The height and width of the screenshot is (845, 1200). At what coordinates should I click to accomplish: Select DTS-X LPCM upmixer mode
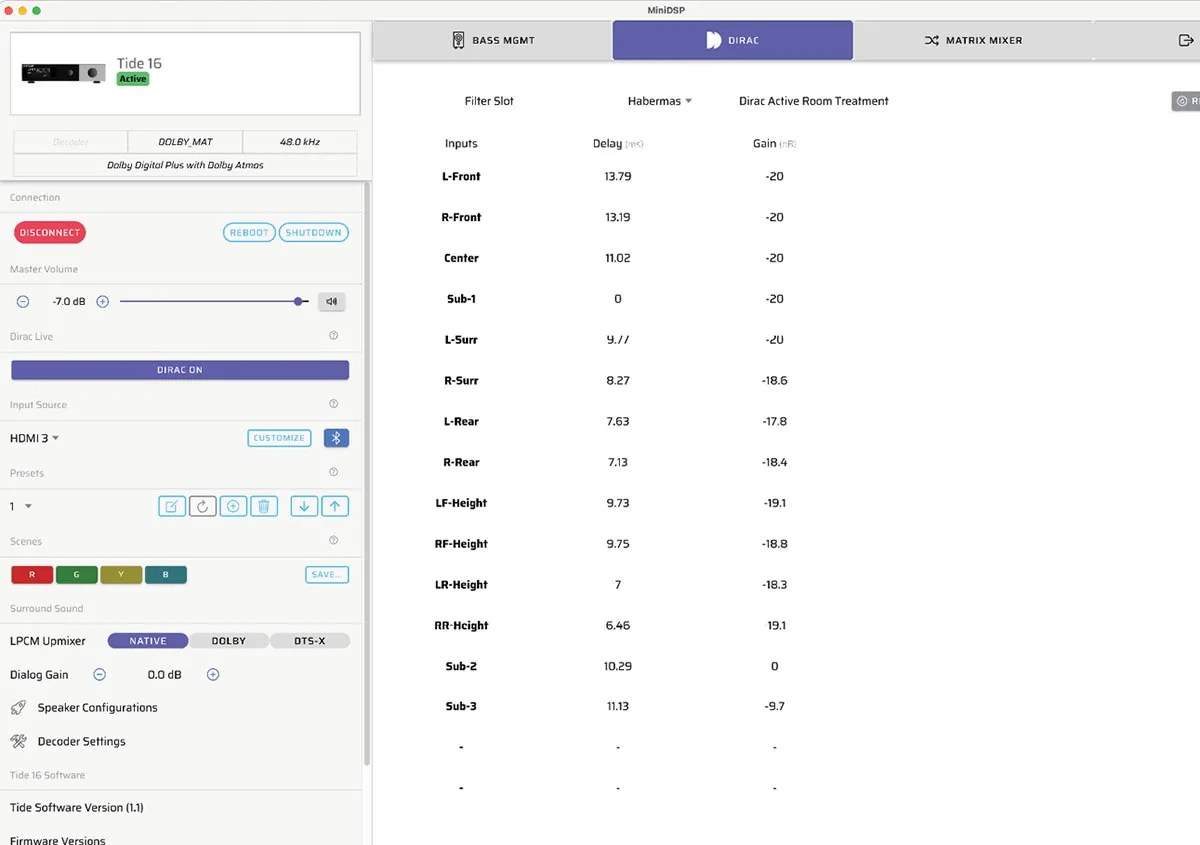(x=310, y=641)
